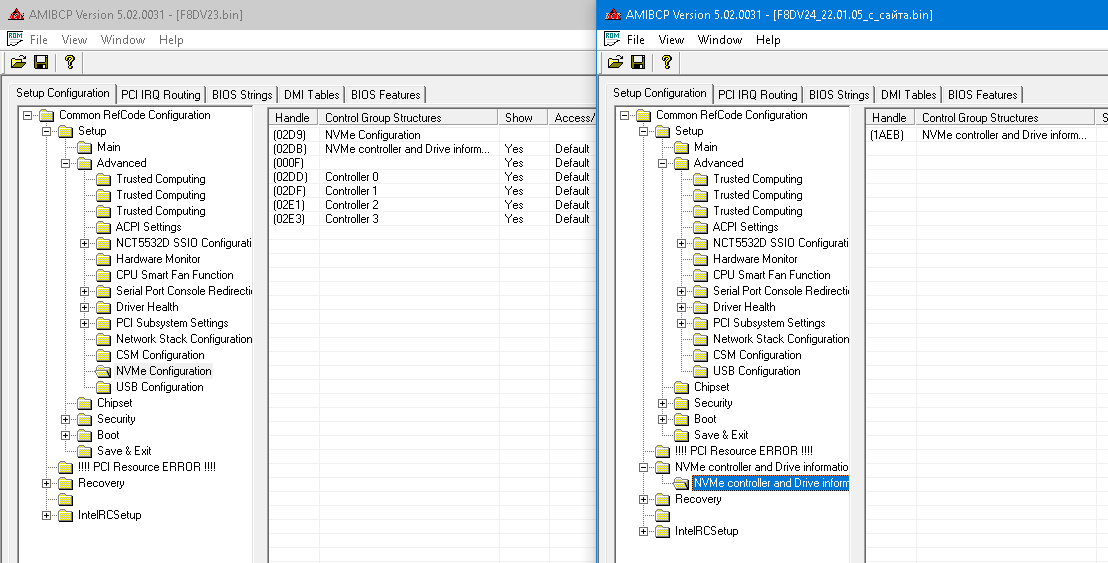Click Open file icon in F8DV24 window toolbar
The height and width of the screenshot is (563, 1108).
tap(615, 62)
